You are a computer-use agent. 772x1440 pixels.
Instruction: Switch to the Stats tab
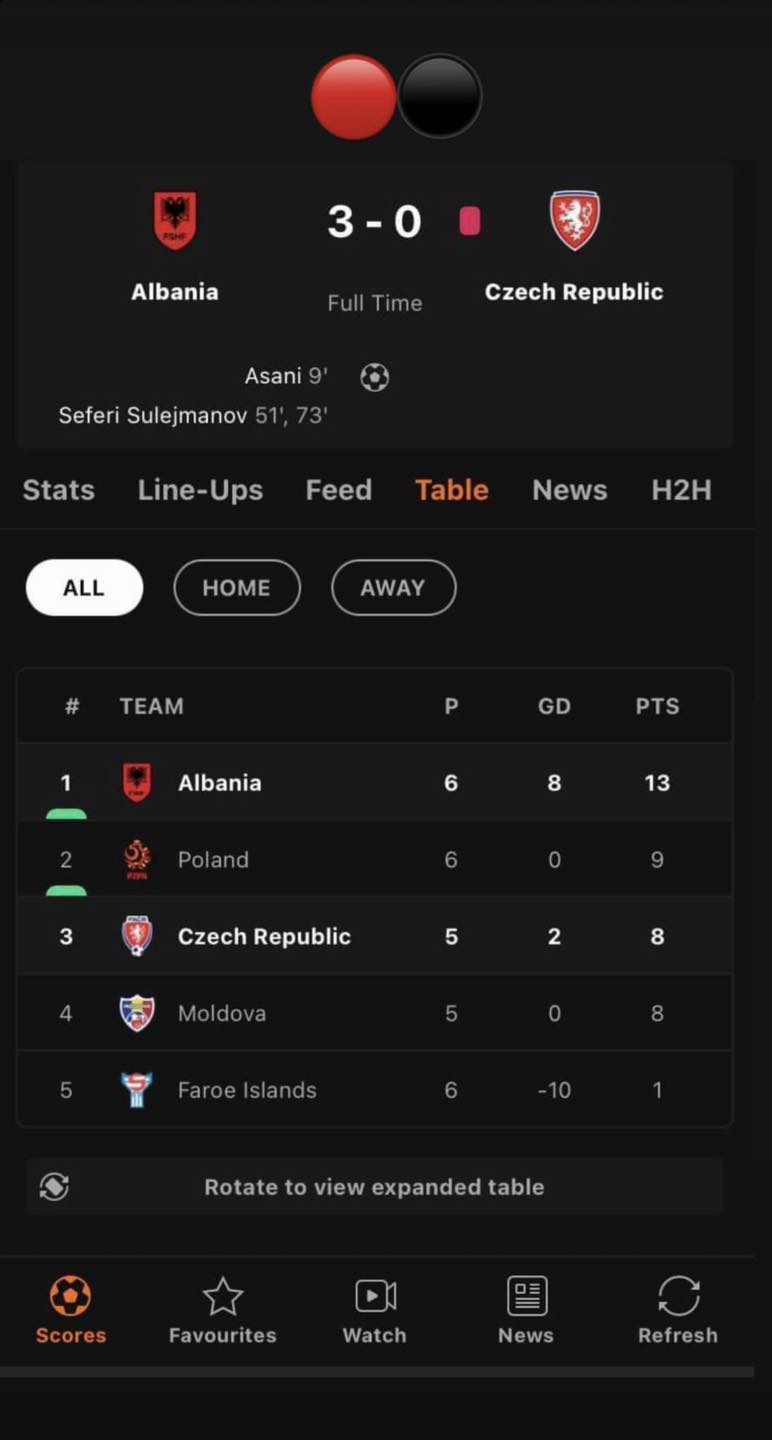(x=58, y=490)
